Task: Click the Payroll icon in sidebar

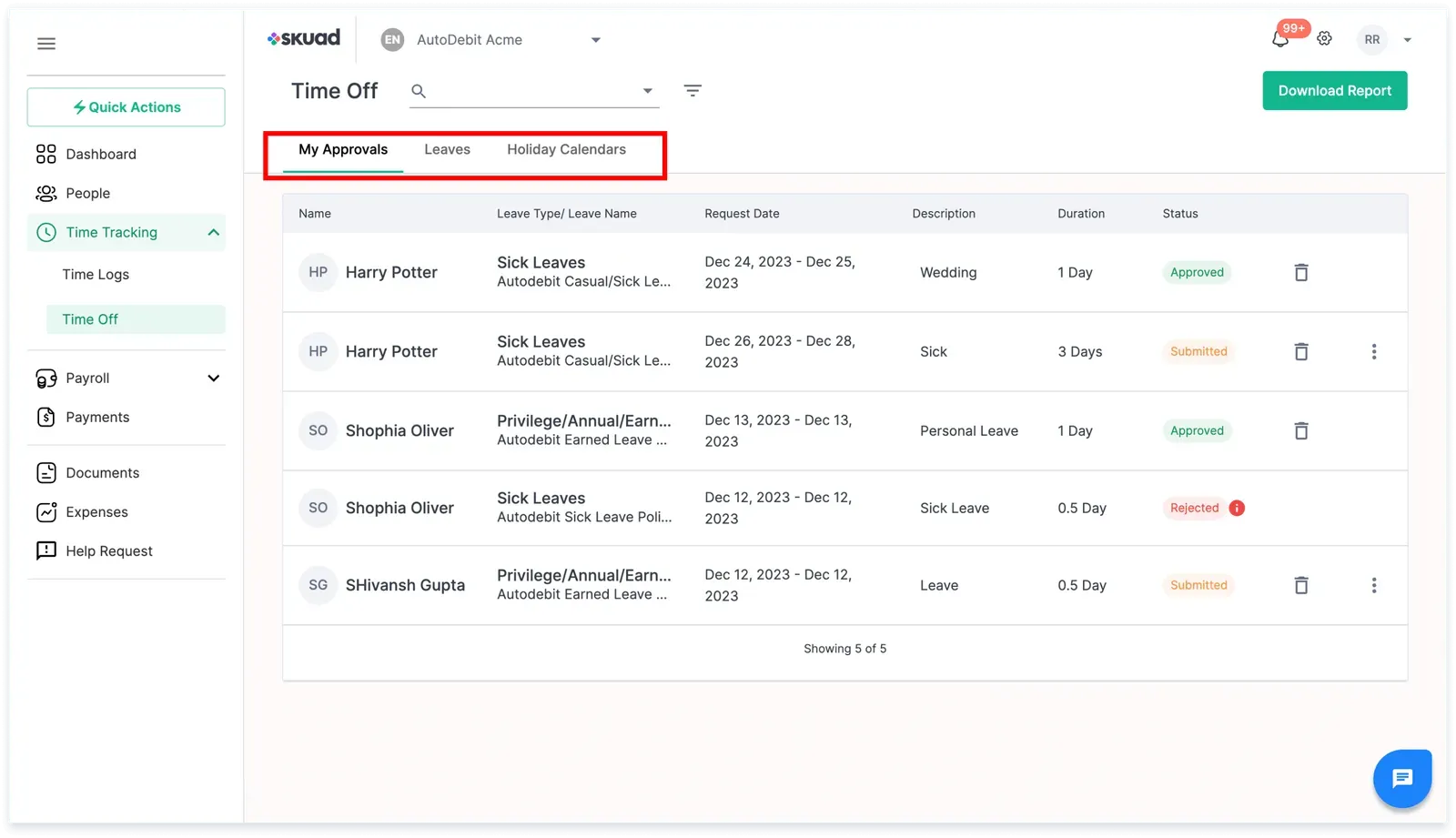Action: pos(46,378)
